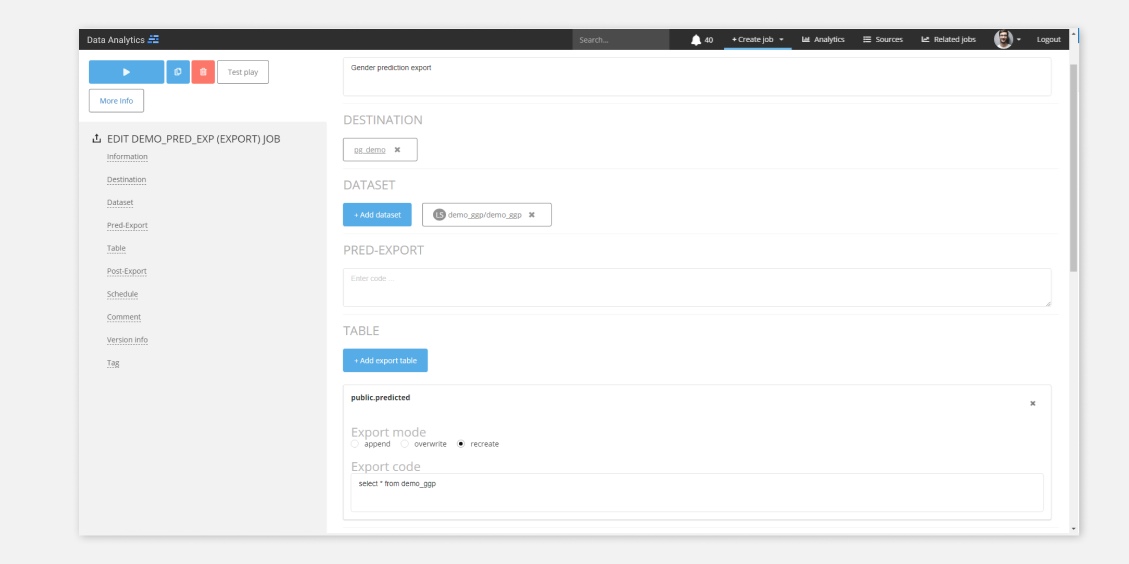Select the append export mode
This screenshot has height=564, width=1129.
356,444
